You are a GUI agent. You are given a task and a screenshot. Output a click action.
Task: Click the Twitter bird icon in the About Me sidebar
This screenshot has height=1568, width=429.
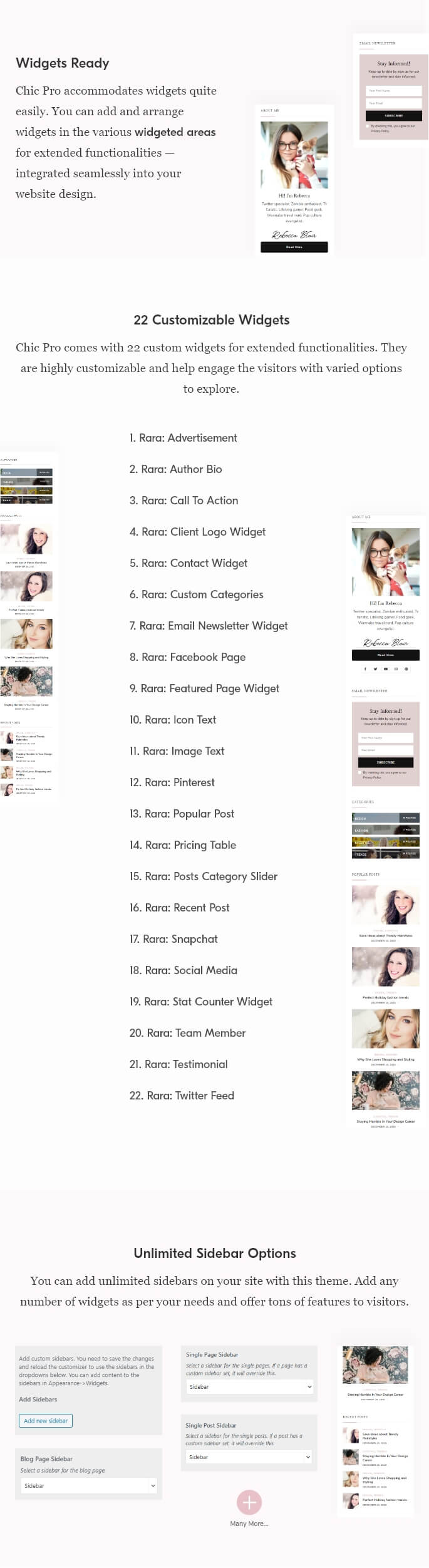coord(375,668)
